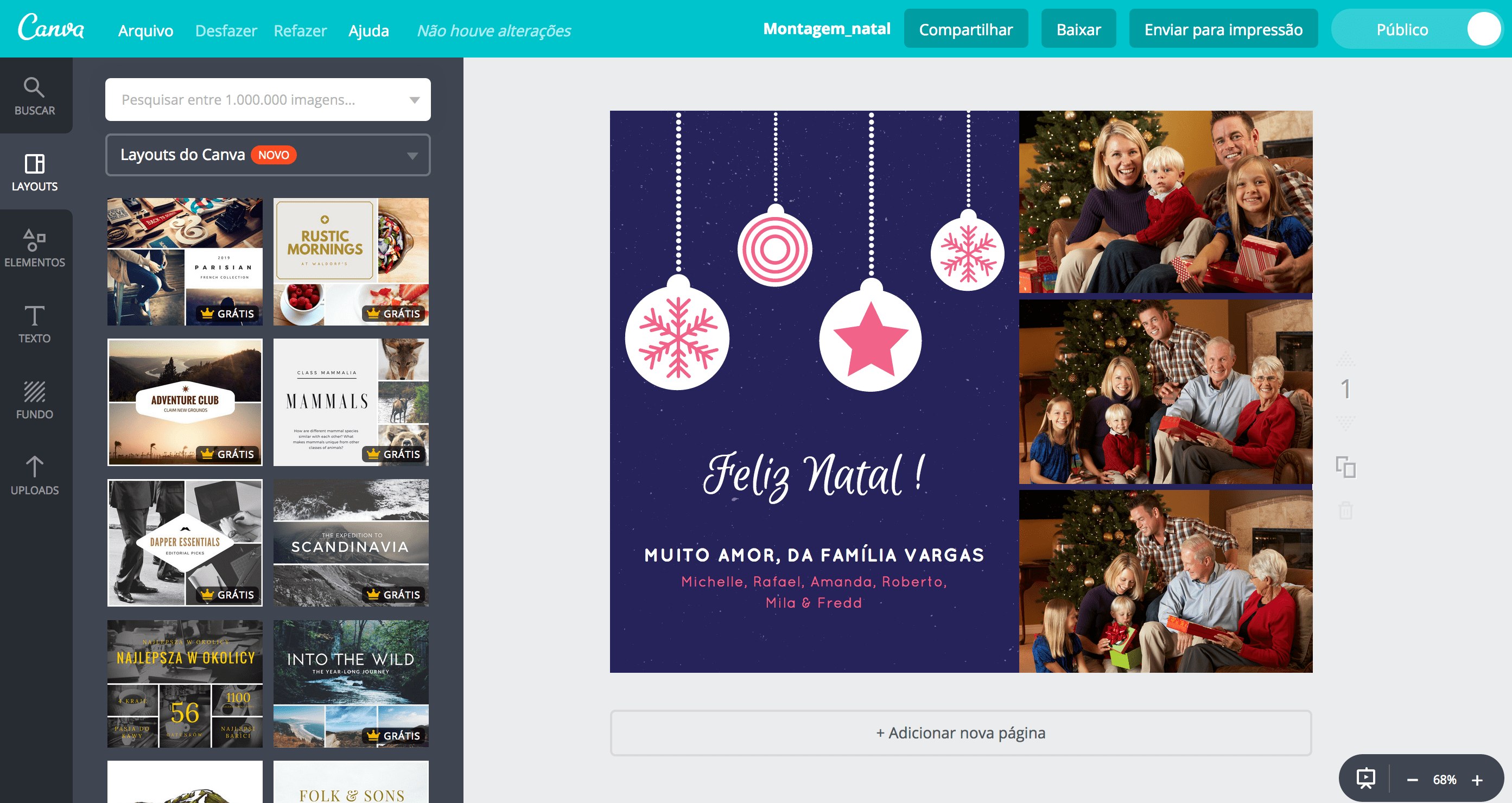This screenshot has height=803, width=1512.
Task: Select the large snowflake ornament on the left
Action: [x=677, y=337]
